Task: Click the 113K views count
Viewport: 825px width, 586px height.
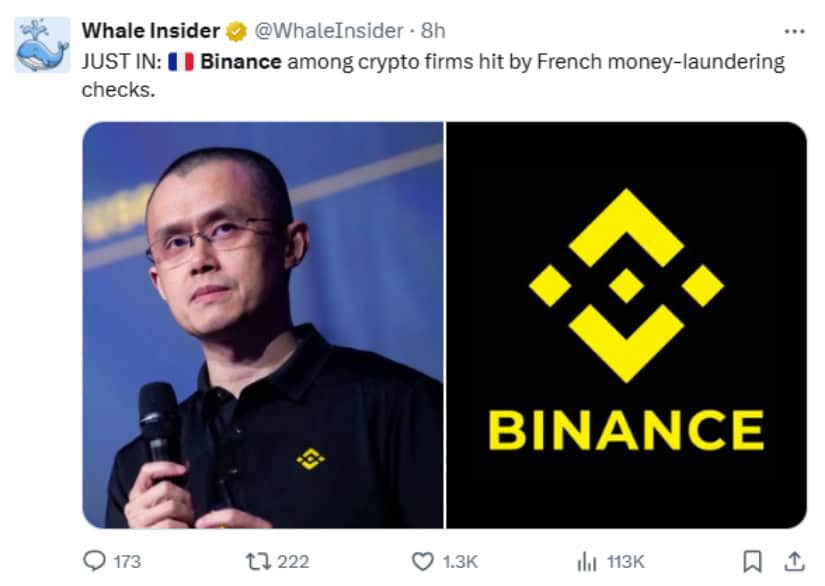Action: point(626,561)
